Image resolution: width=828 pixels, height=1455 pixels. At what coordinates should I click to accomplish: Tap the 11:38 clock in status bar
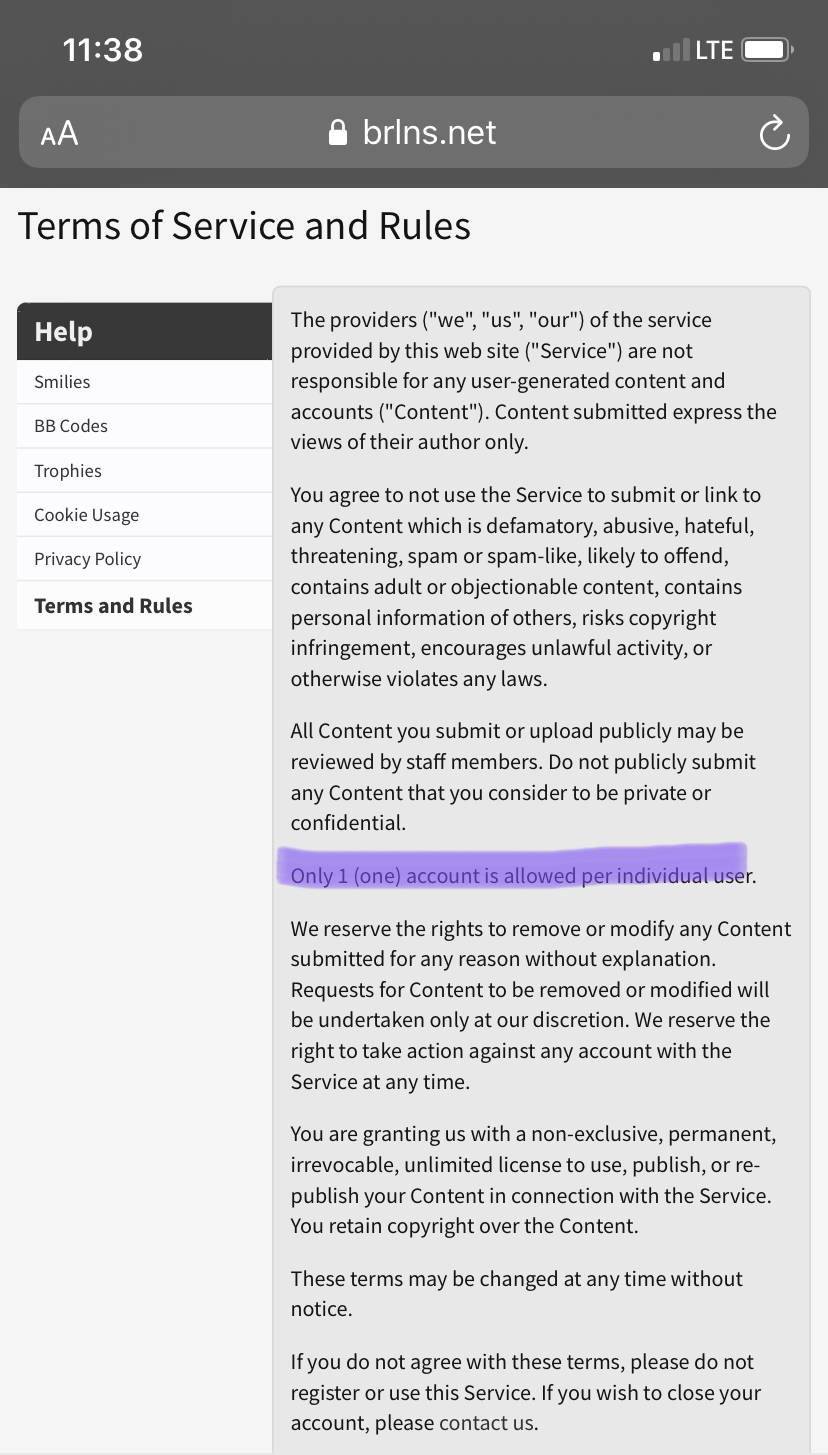[102, 50]
